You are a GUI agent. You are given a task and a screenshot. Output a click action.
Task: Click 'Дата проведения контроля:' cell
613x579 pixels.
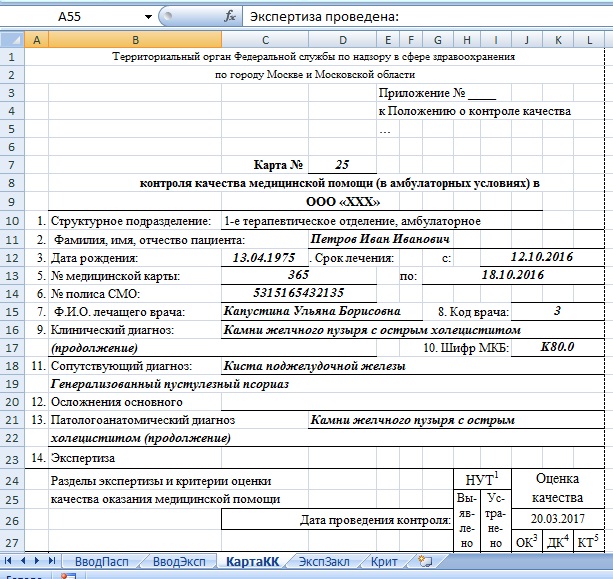point(337,520)
